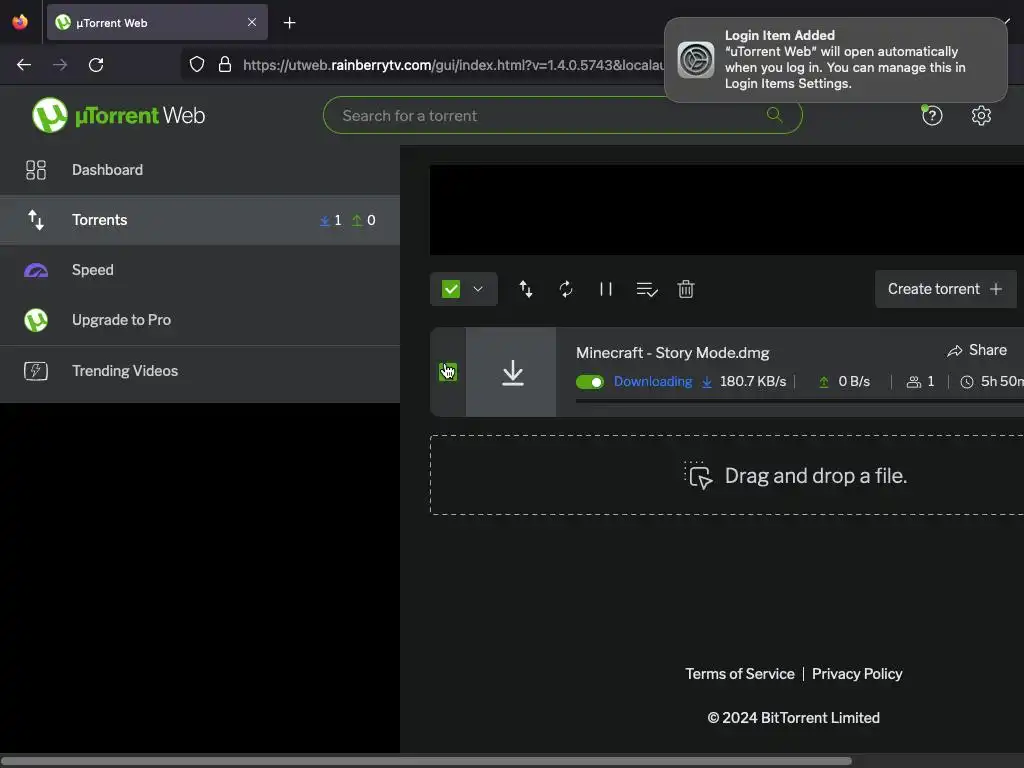
Task: Expand the select-all dropdown chevron
Action: click(478, 289)
